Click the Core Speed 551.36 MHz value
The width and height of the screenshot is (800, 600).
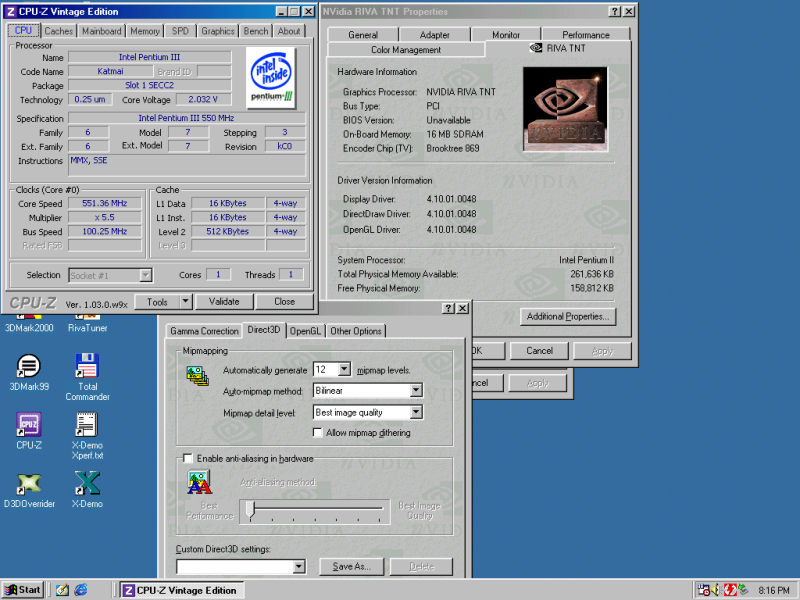coord(105,203)
